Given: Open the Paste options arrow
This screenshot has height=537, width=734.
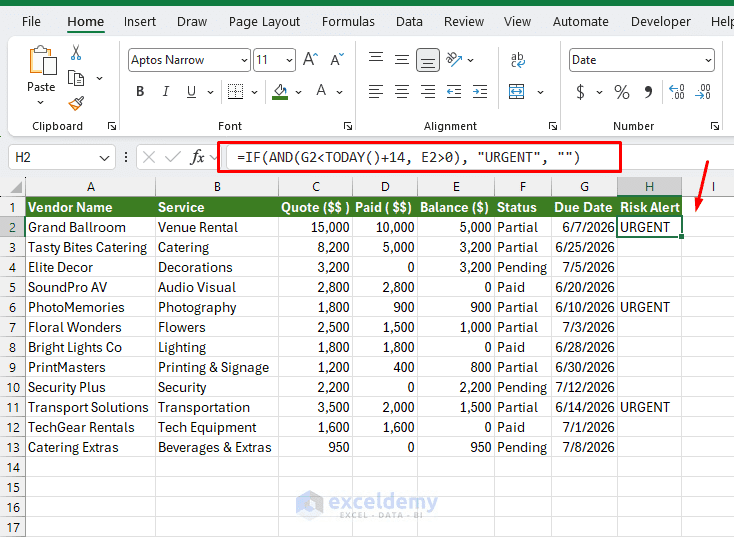Looking at the screenshot, I should [41, 103].
